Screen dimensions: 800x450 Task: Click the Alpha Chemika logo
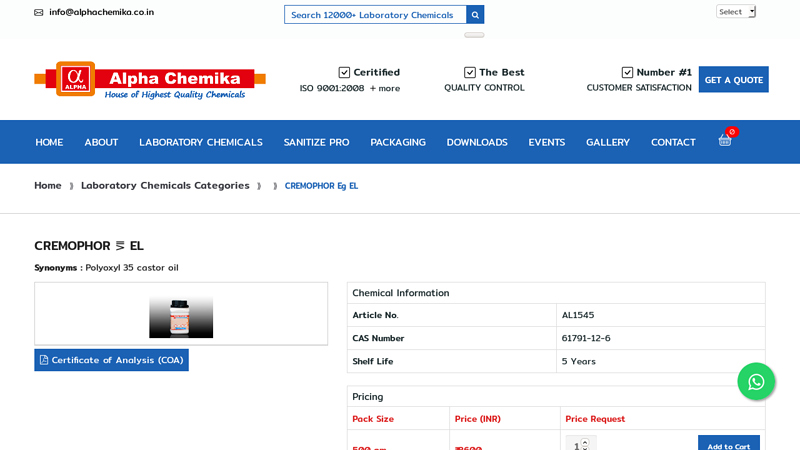point(150,80)
